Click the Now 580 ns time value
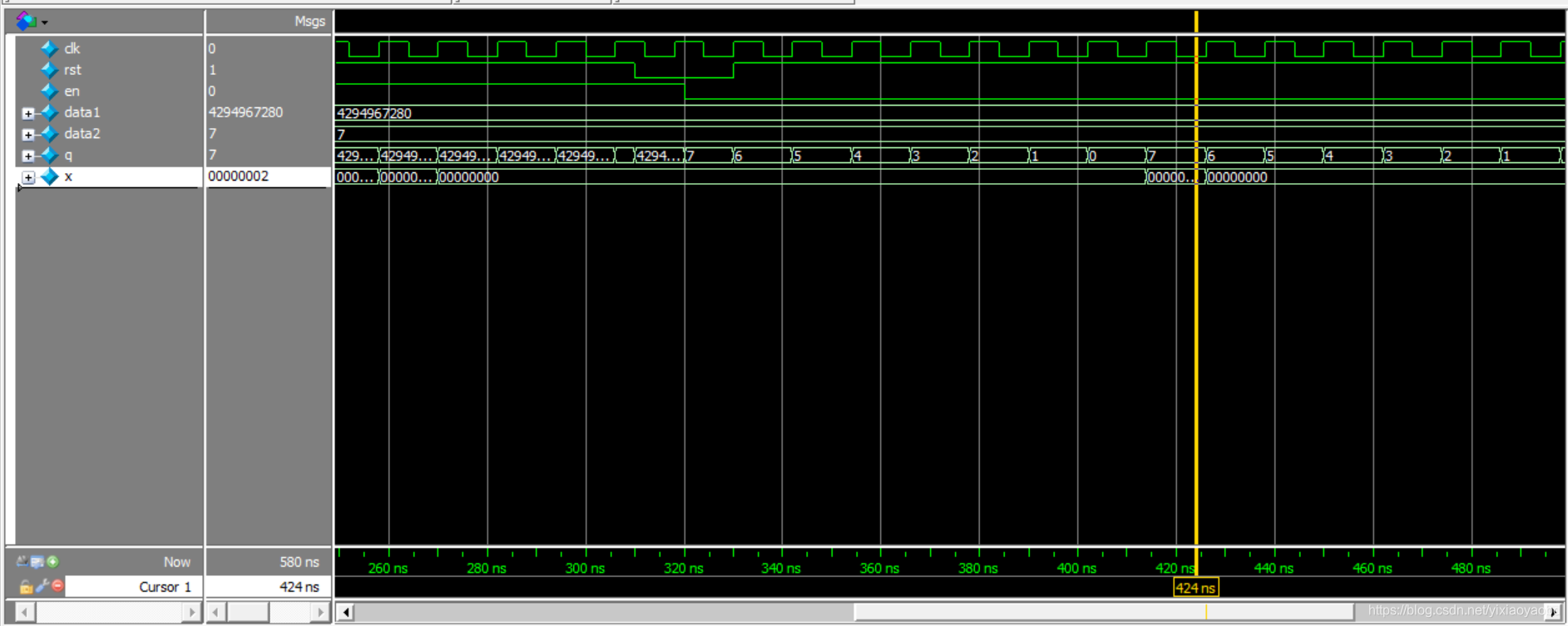 pyautogui.click(x=299, y=562)
